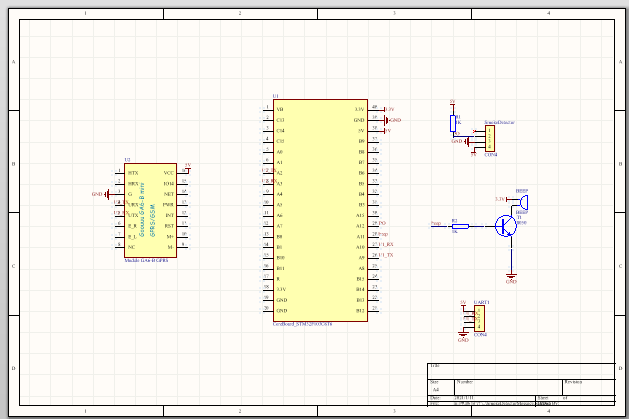Select resistor R2 near the transistor base
The height and width of the screenshot is (419, 629).
[x=460, y=227]
